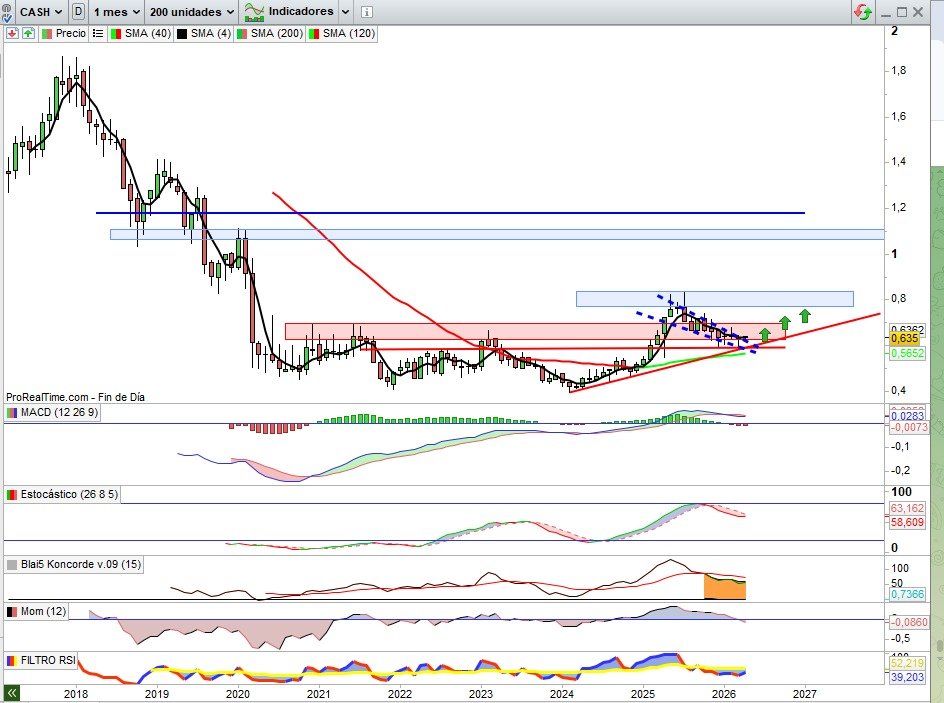Click the yellow 0,635 price label
Image resolution: width=944 pixels, height=703 pixels.
906,338
